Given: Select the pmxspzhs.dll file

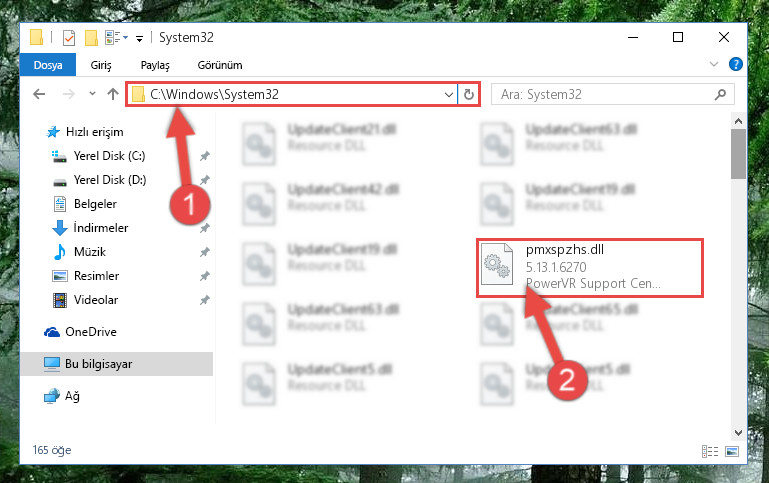Looking at the screenshot, I should coord(590,267).
